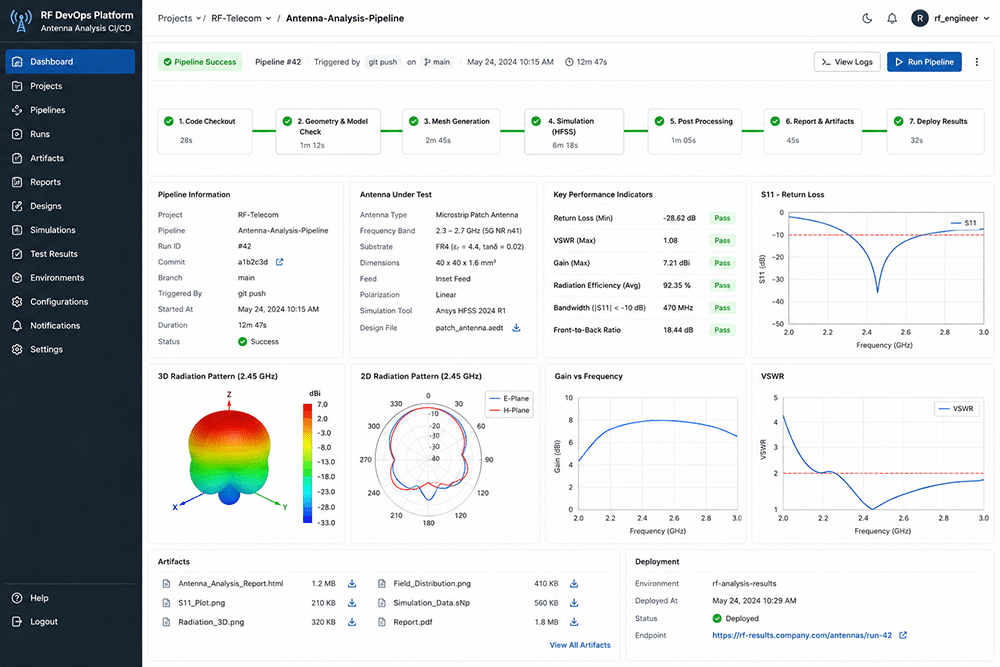Open the rf_engineer user menu

coord(950,18)
